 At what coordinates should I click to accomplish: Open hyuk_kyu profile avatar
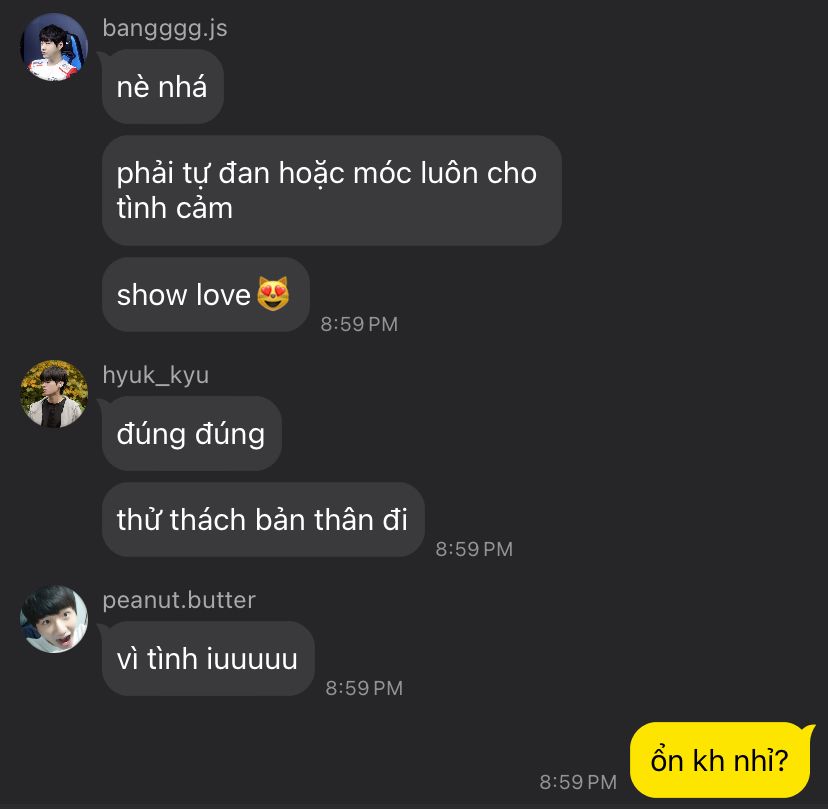click(x=54, y=394)
